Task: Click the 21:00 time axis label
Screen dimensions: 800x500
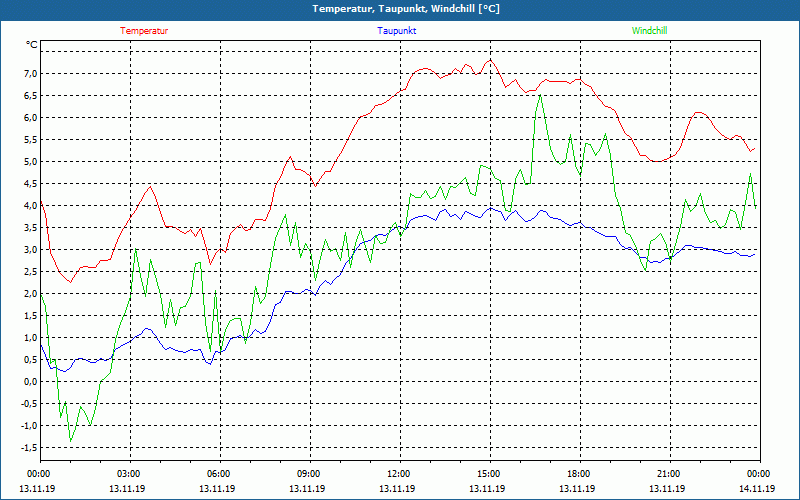Action: point(670,474)
